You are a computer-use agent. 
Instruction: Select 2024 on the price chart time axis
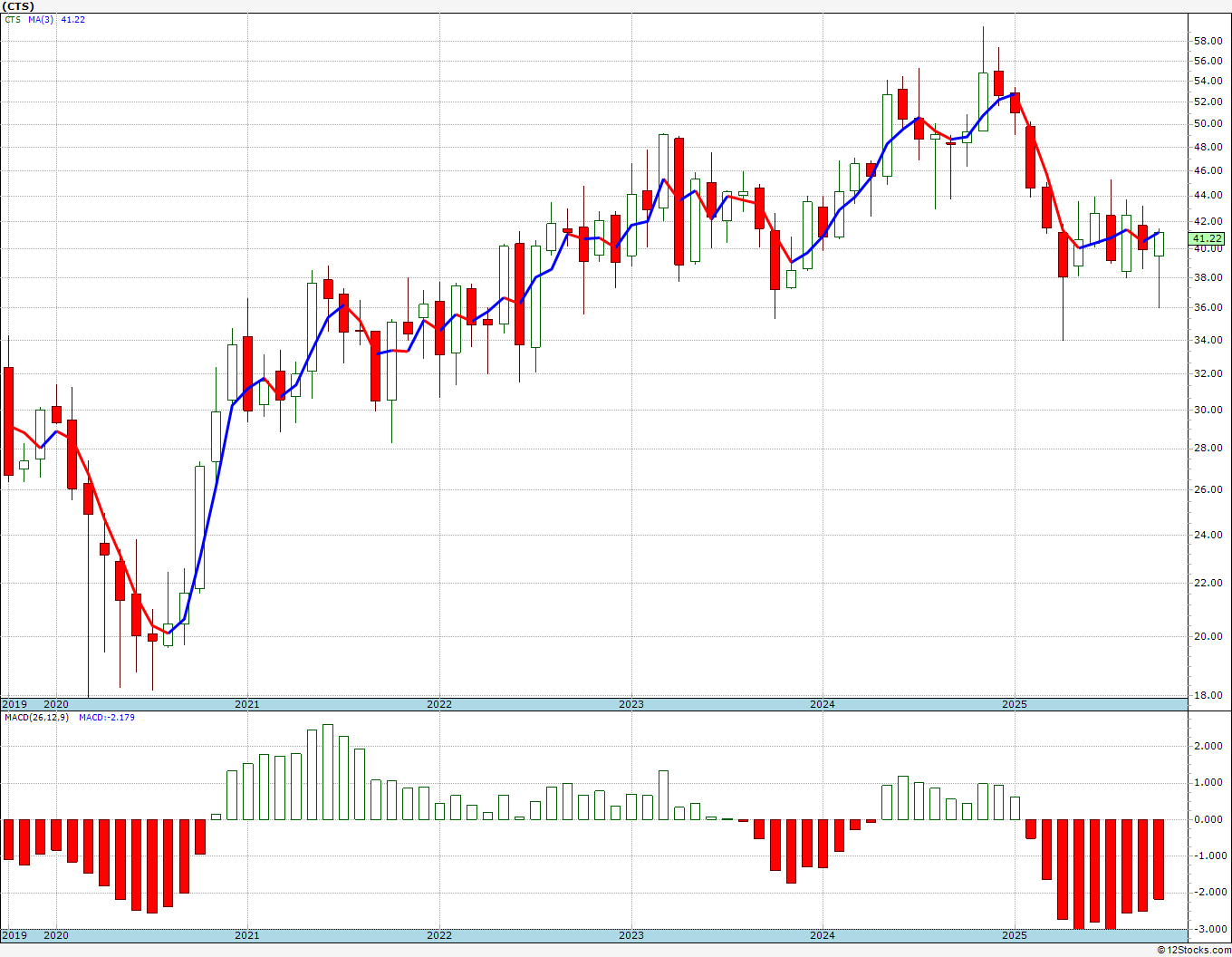pos(823,704)
